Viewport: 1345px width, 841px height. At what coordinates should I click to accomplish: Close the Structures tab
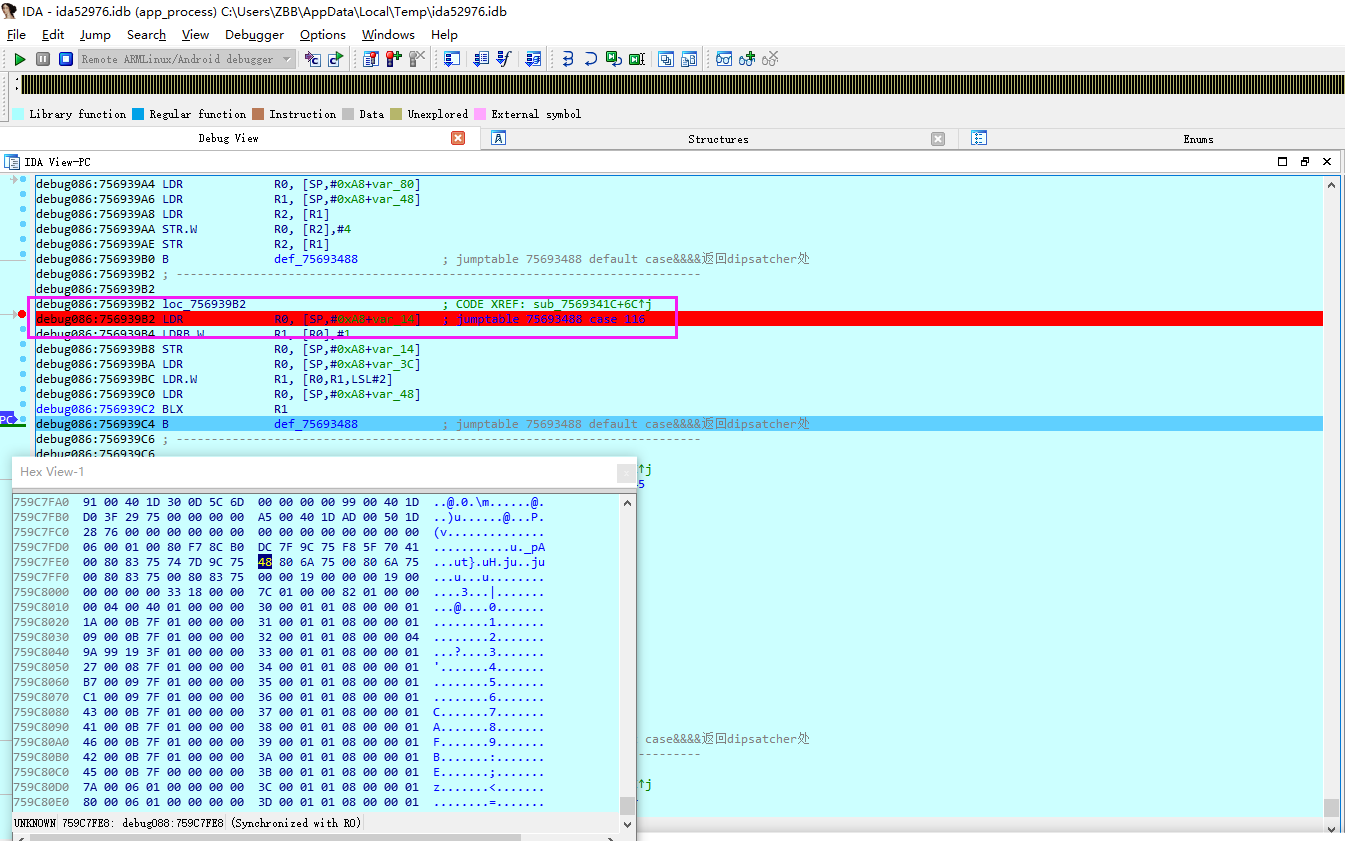[x=938, y=139]
